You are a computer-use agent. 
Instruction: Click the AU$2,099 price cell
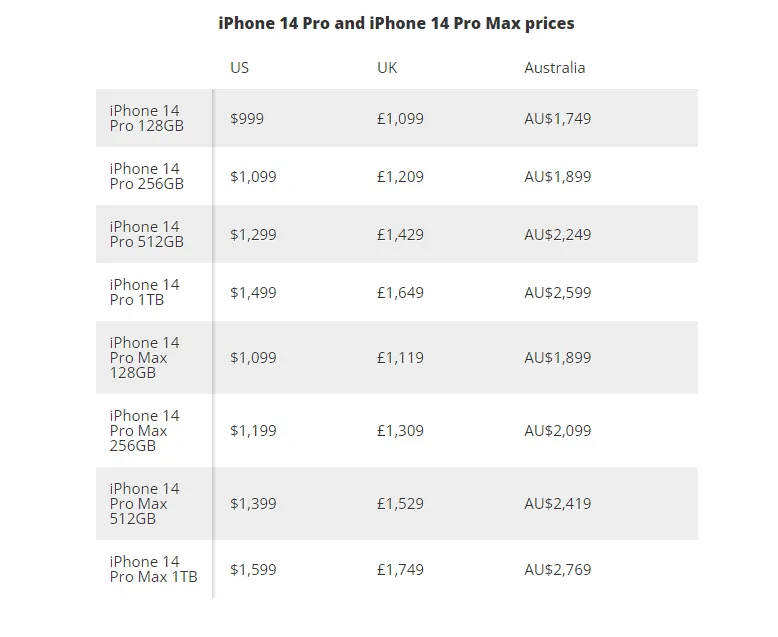pyautogui.click(x=558, y=431)
